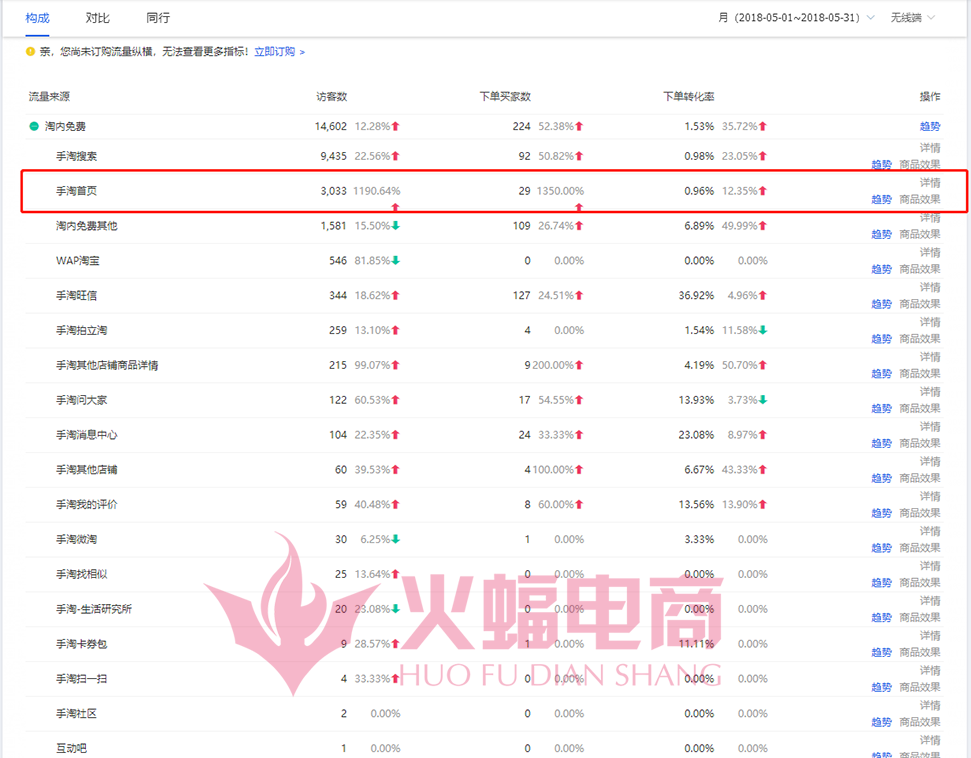Open 趋势 for the 淘内免费 row
Image resolution: width=971 pixels, height=758 pixels.
pos(930,127)
